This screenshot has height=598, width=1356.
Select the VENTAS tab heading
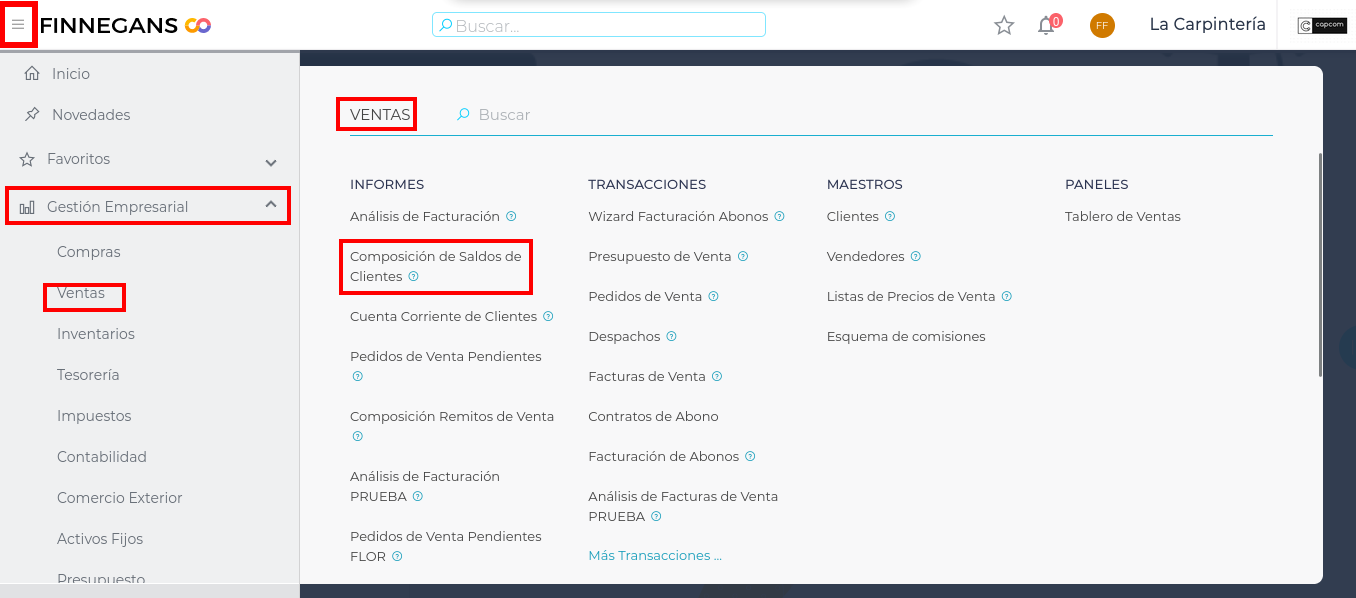click(380, 115)
